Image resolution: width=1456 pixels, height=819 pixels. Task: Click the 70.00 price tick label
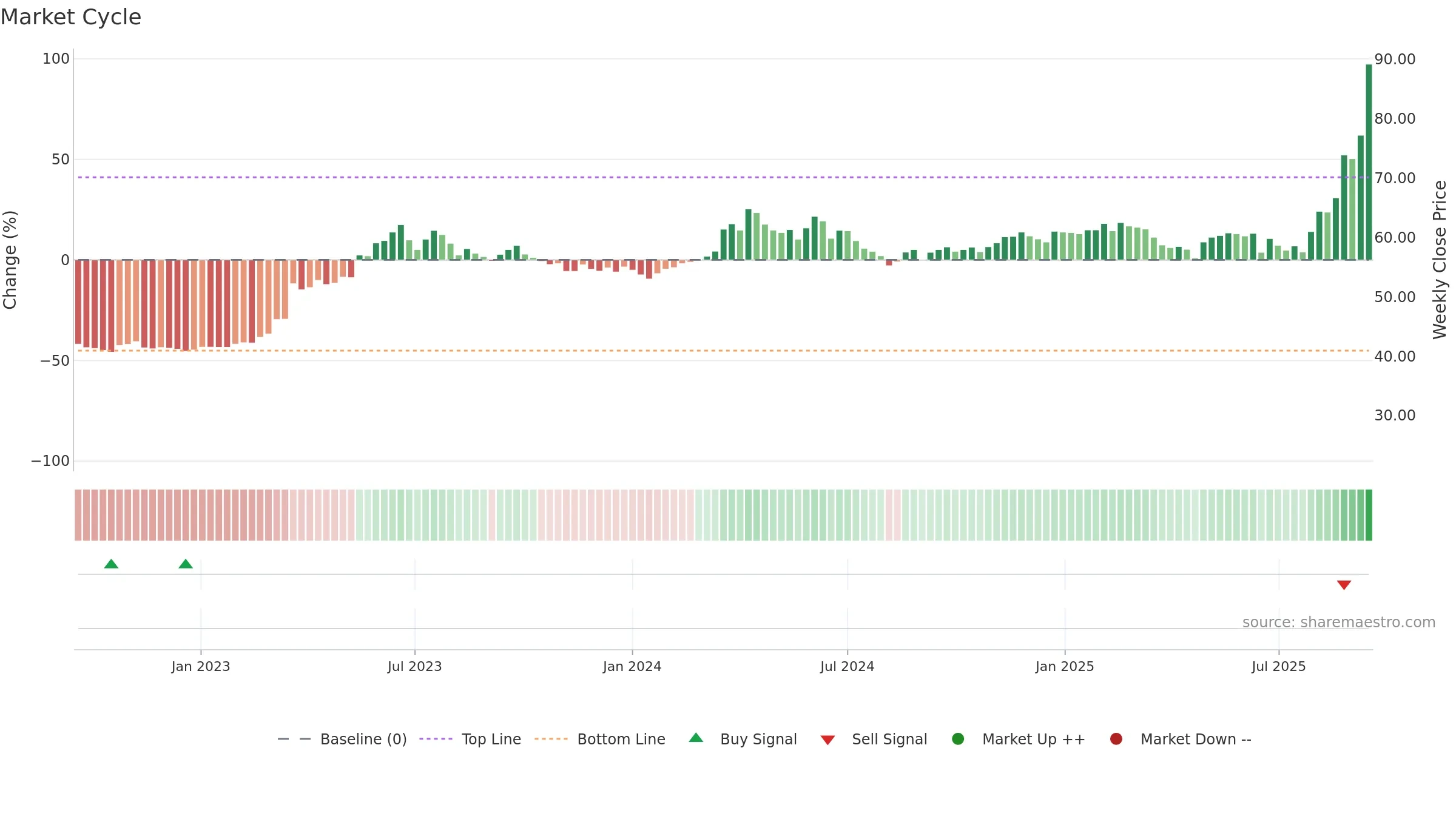(x=1395, y=178)
